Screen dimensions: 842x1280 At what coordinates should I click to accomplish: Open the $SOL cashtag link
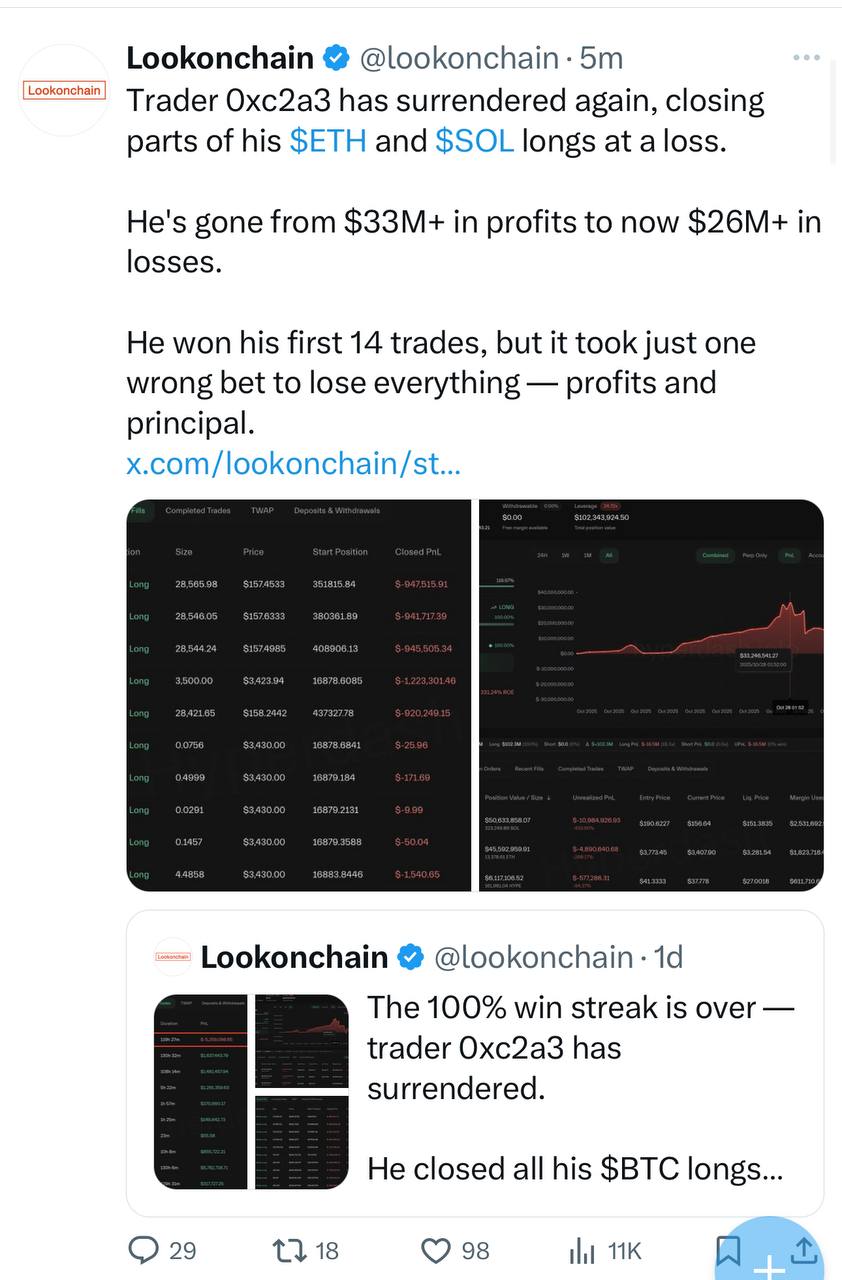pyautogui.click(x=475, y=141)
